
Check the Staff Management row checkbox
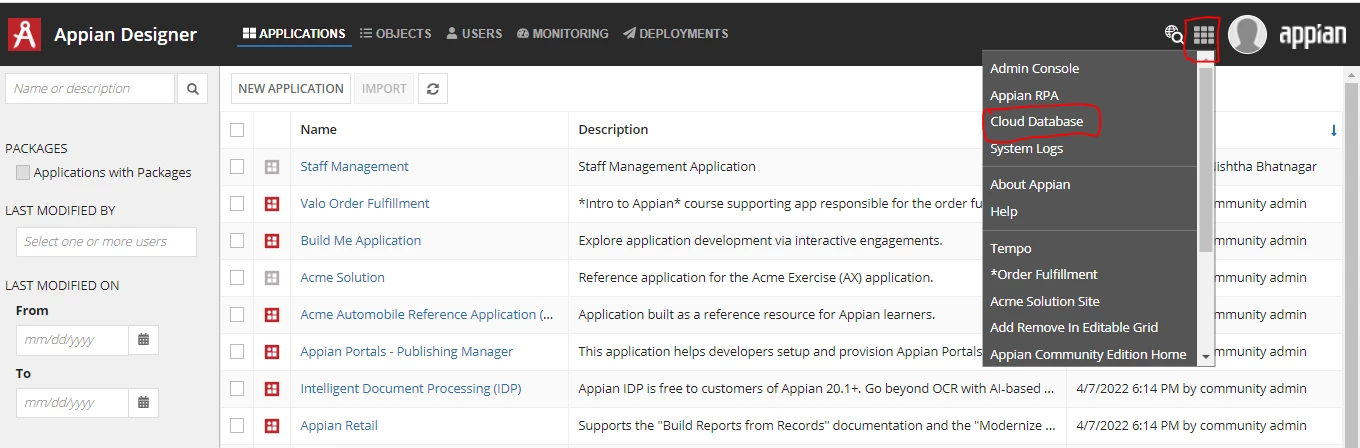237,167
